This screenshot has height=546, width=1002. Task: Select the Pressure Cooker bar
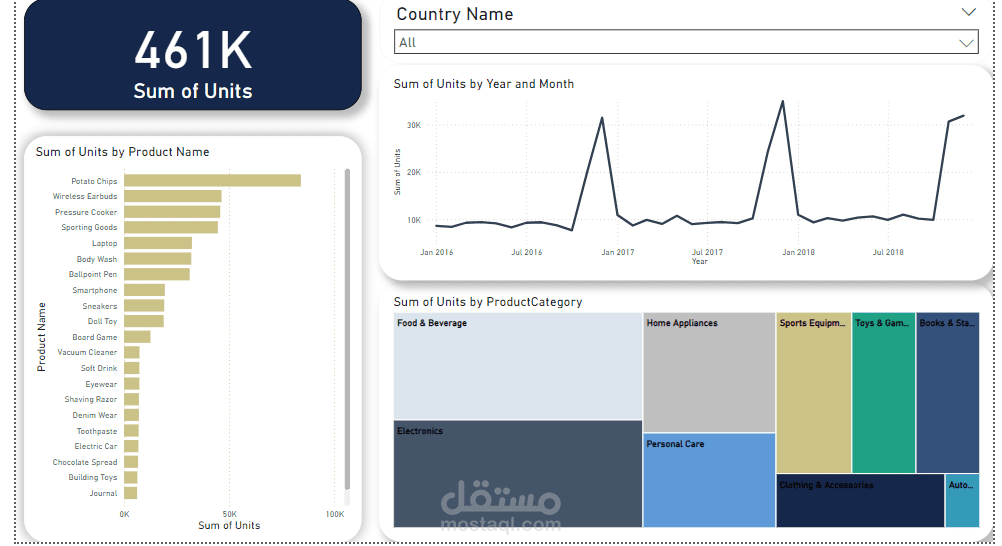172,212
